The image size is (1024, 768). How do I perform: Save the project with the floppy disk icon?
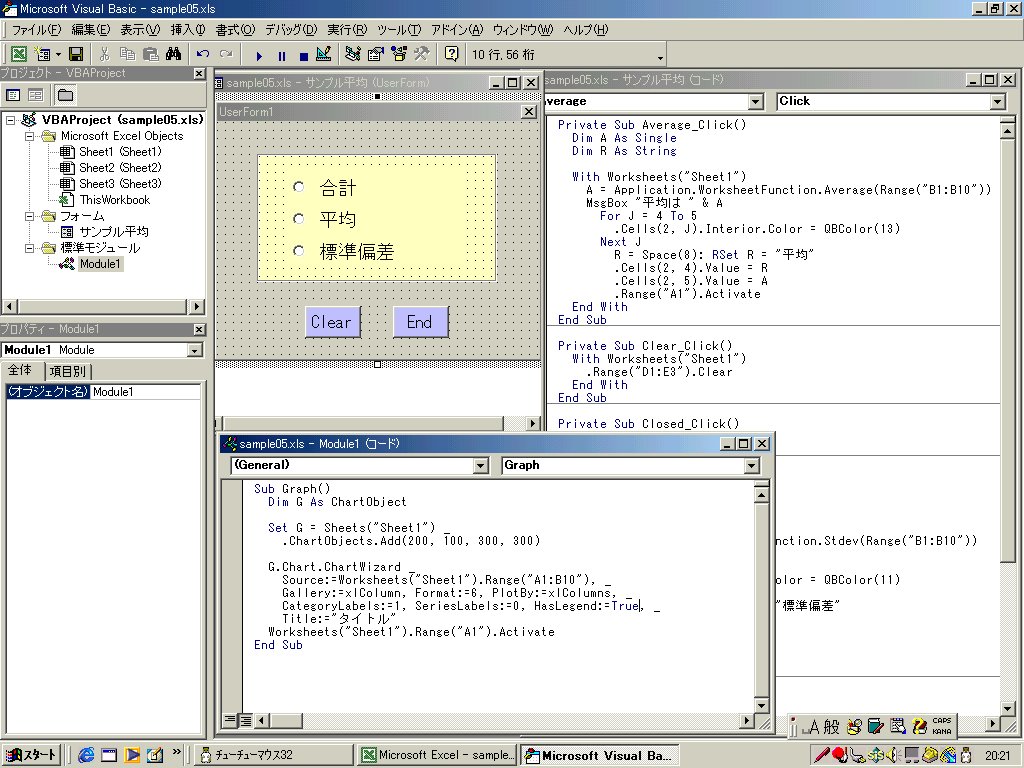(76, 54)
